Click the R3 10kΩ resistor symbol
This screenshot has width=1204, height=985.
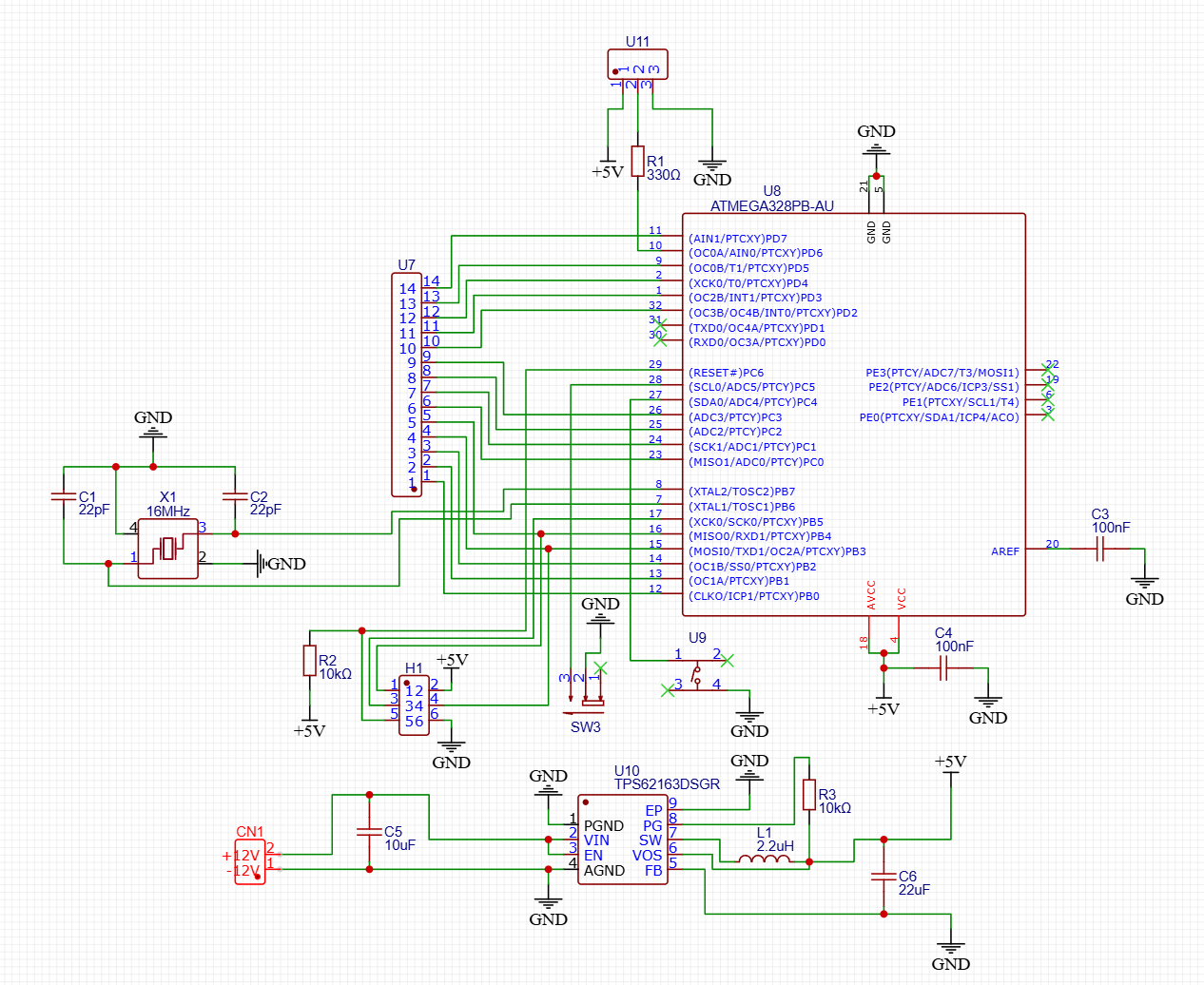pos(808,795)
